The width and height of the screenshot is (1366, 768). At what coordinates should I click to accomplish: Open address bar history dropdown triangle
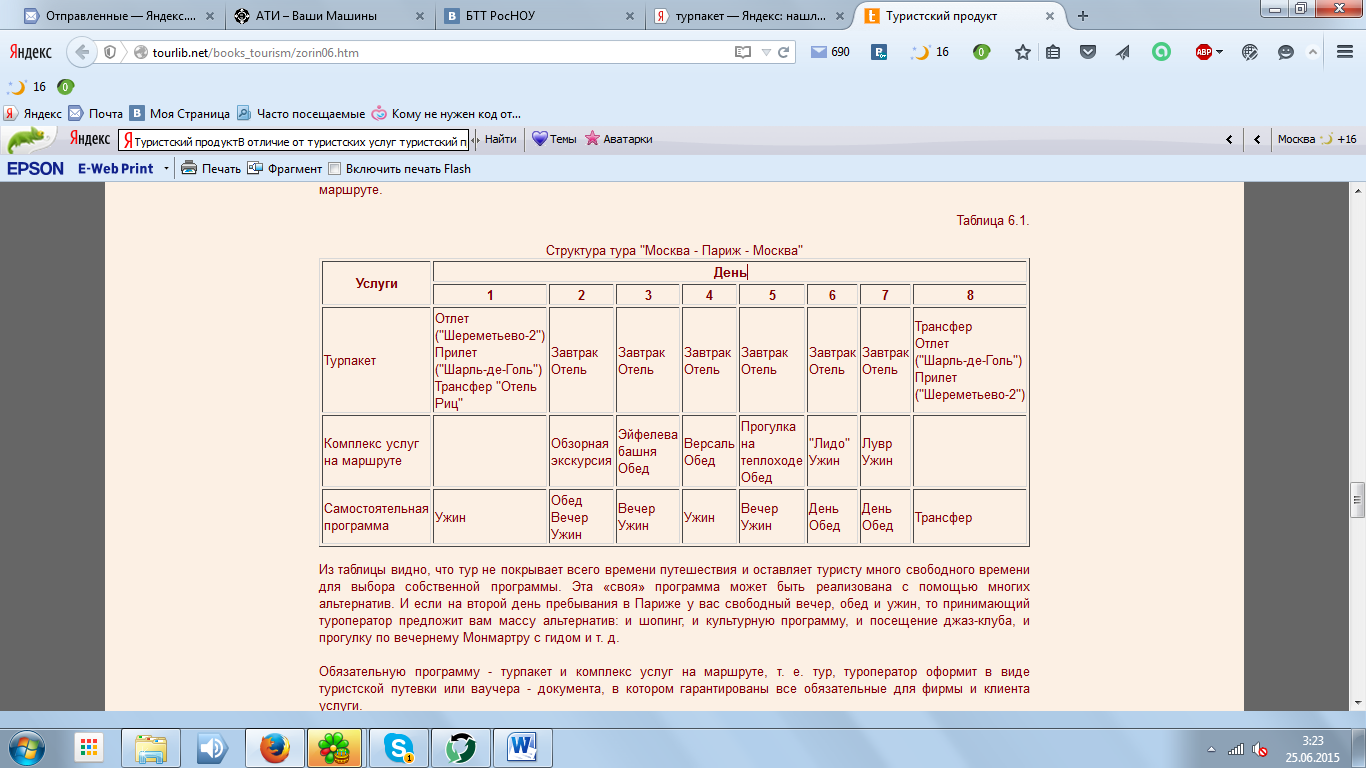pos(767,52)
